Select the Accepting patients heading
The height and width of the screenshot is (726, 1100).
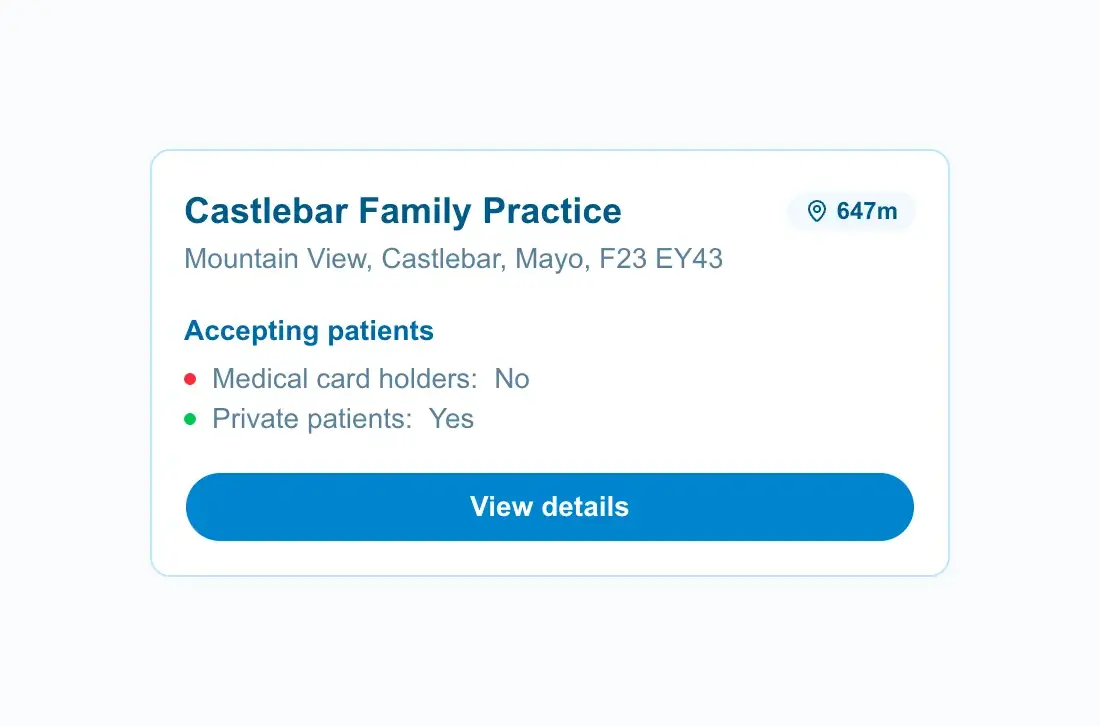point(309,331)
